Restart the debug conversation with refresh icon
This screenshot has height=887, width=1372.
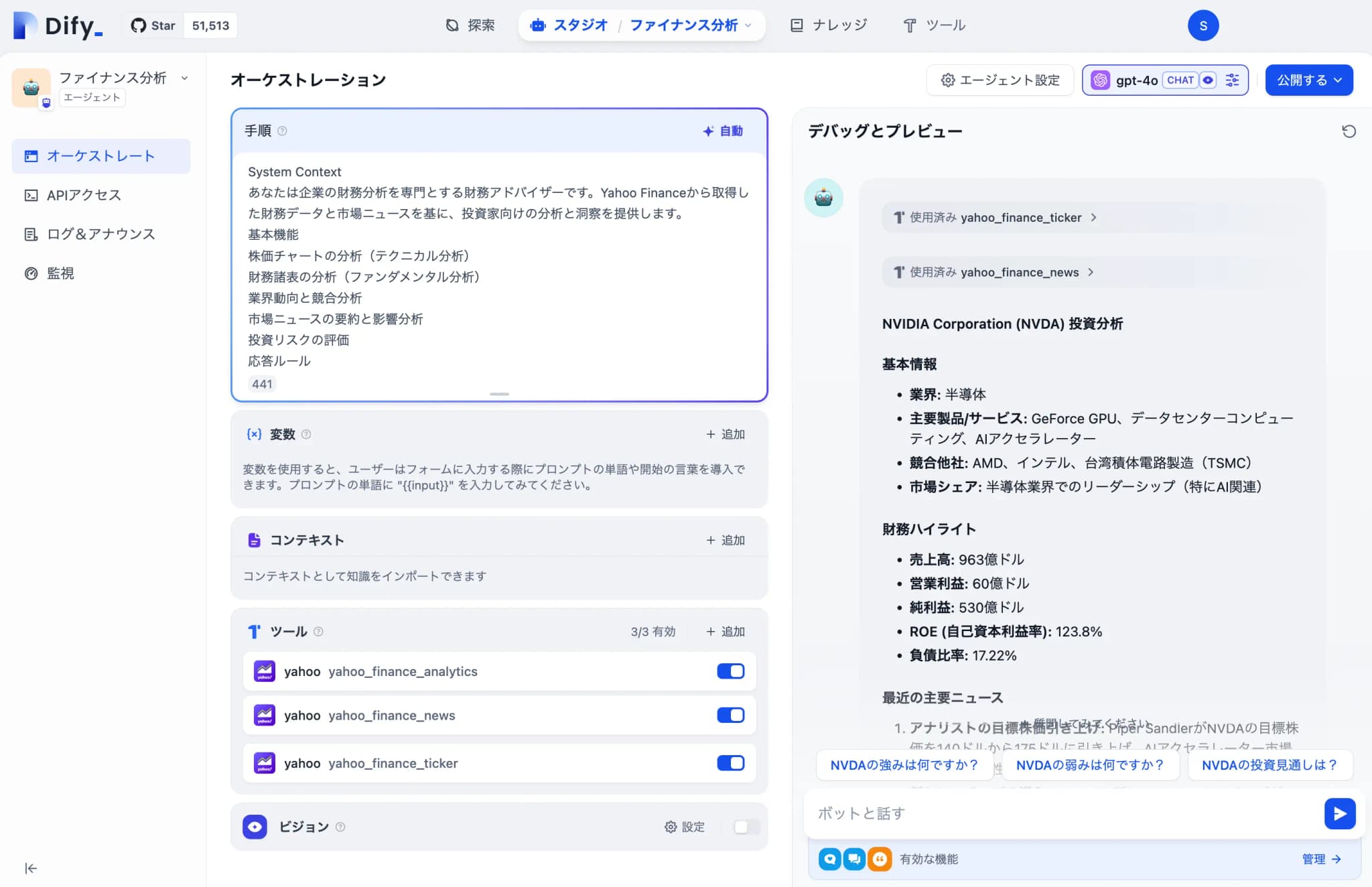coord(1349,131)
